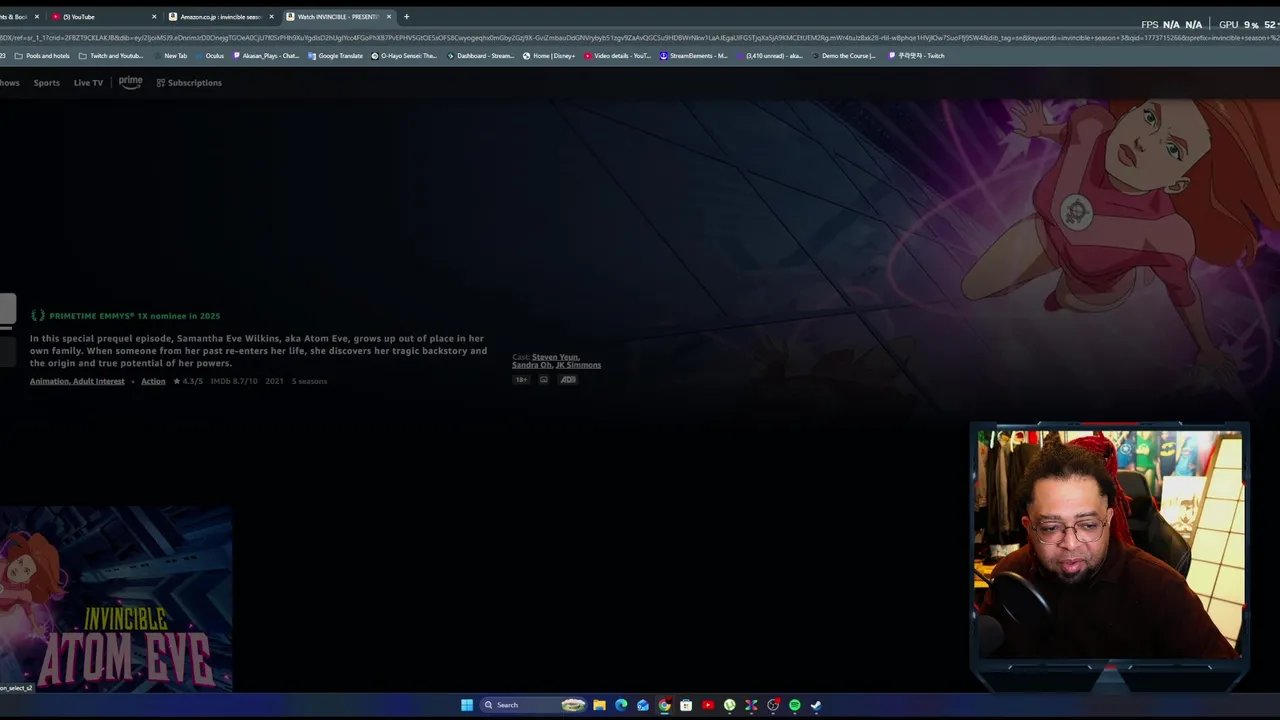This screenshot has width=1280, height=720.
Task: Click the Action genre link
Action: pos(153,381)
